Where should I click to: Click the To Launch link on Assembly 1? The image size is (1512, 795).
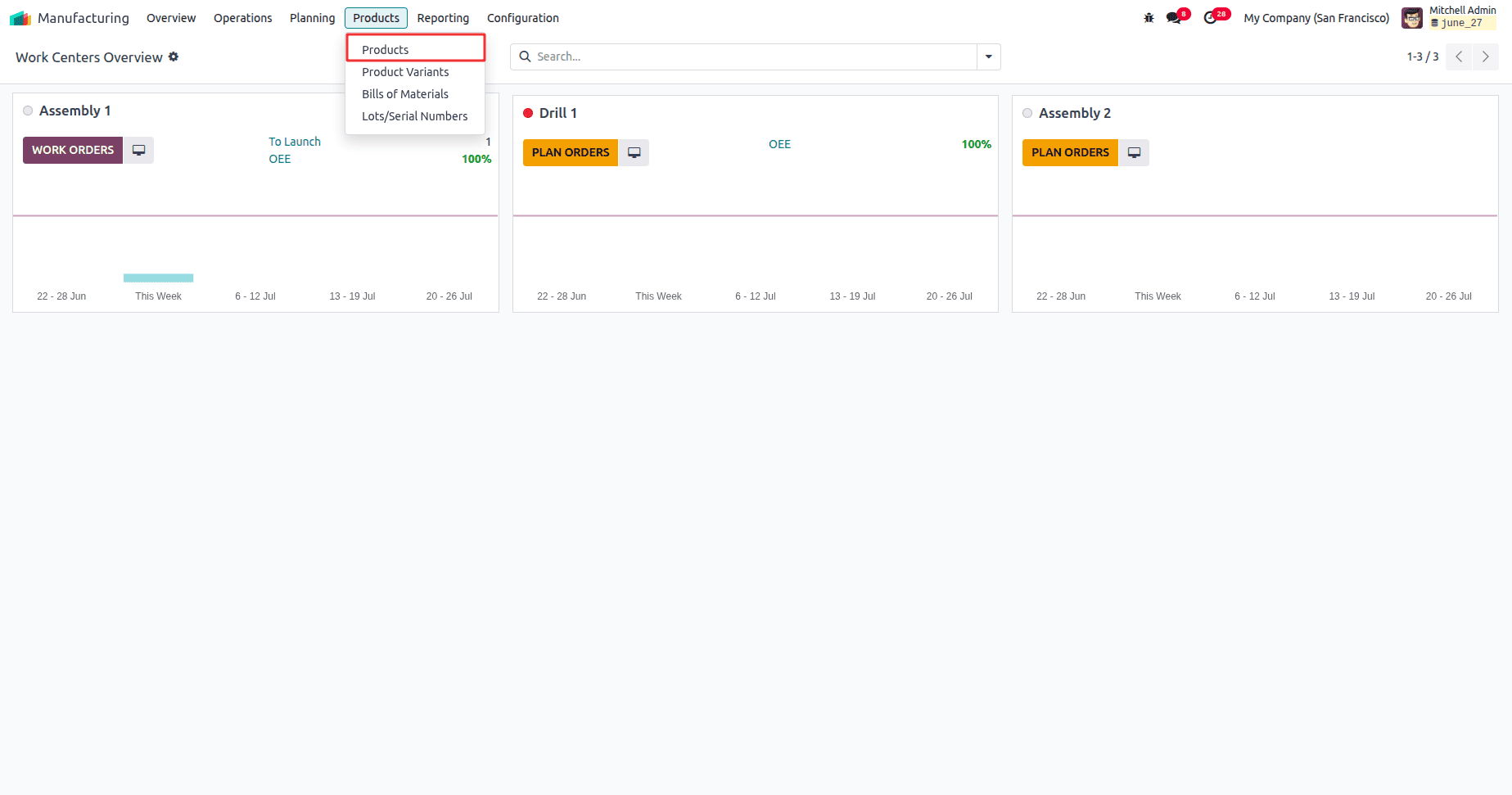[x=295, y=142]
